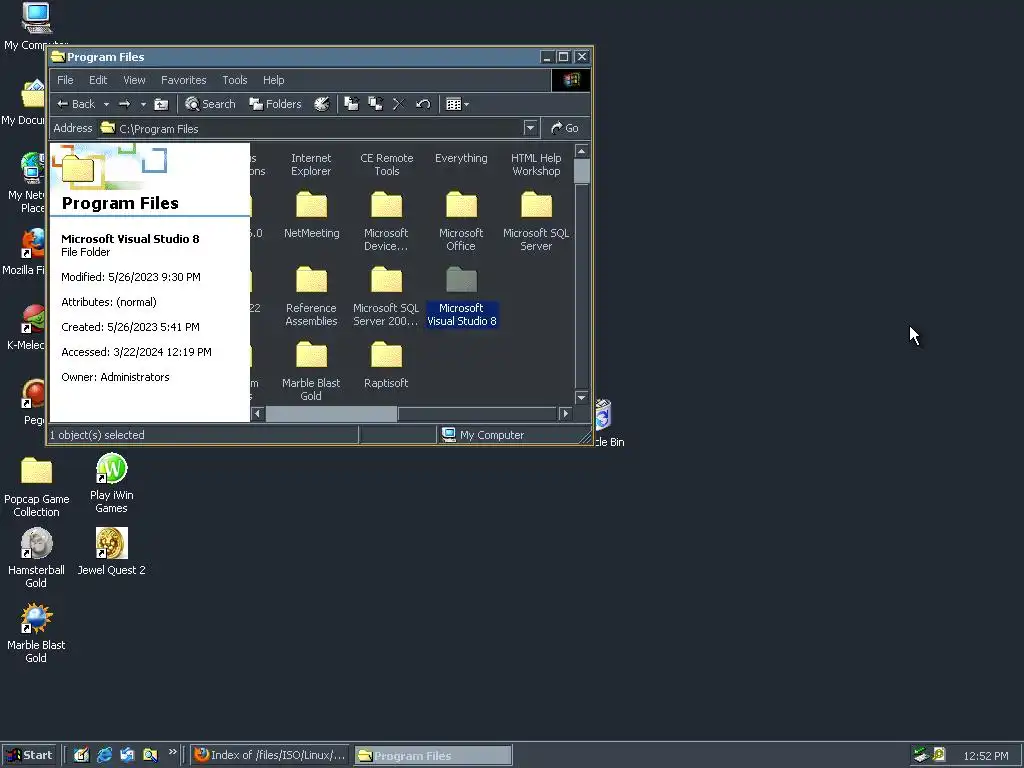Switch to the Firefox Index of /files taskbar button
The width and height of the screenshot is (1024, 768).
click(270, 755)
